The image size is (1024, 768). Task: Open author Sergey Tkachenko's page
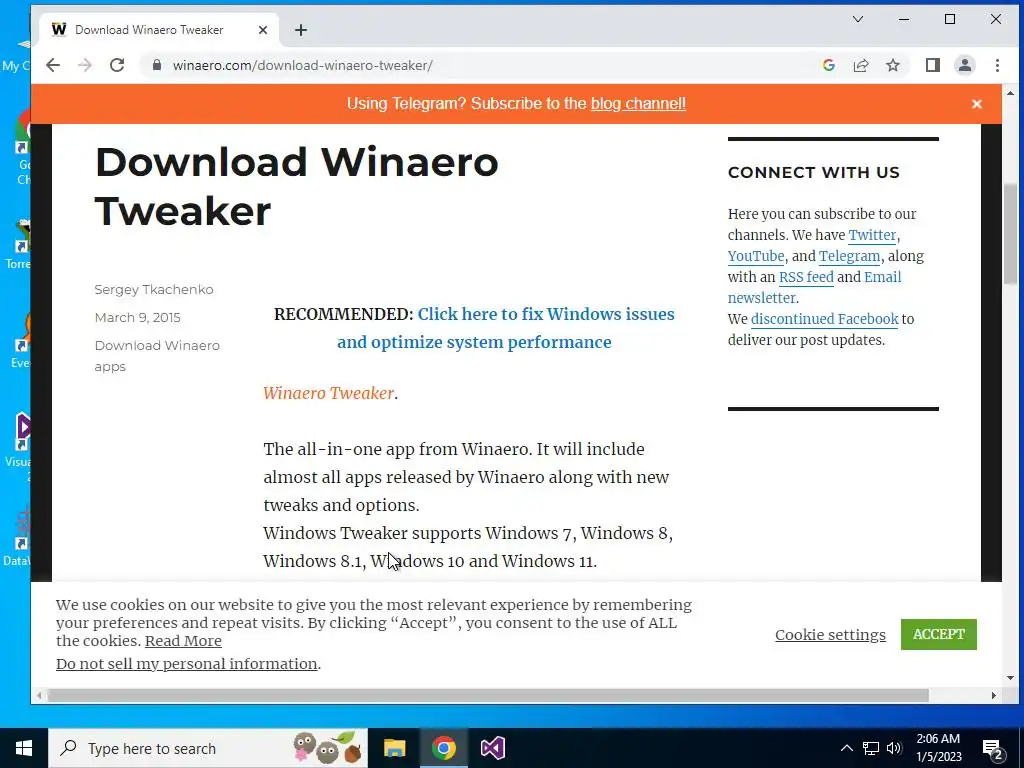point(153,289)
